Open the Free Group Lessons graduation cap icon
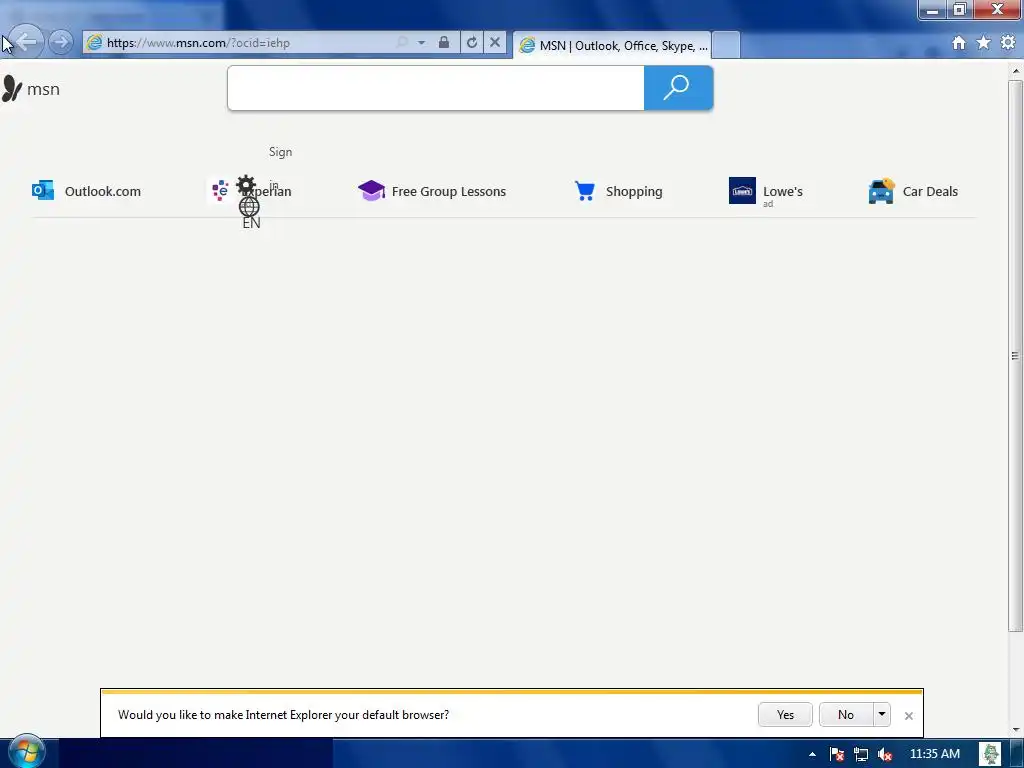 point(372,191)
